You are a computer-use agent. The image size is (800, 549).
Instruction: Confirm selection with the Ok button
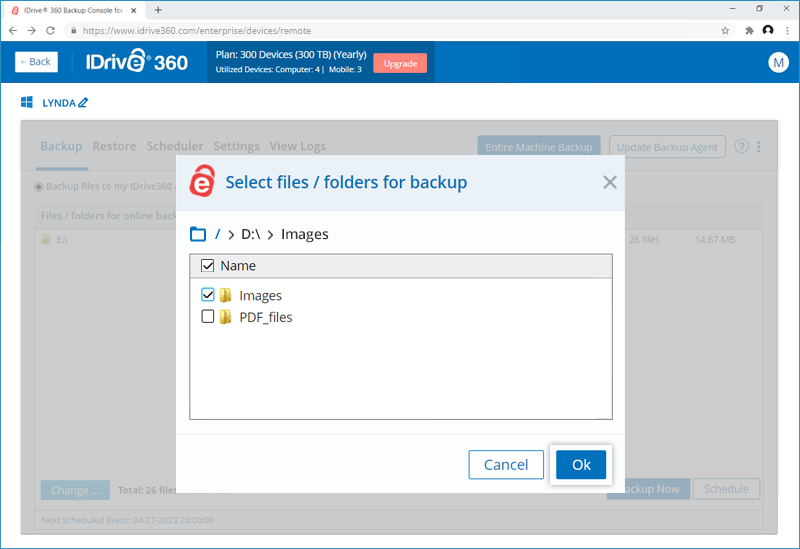click(581, 464)
